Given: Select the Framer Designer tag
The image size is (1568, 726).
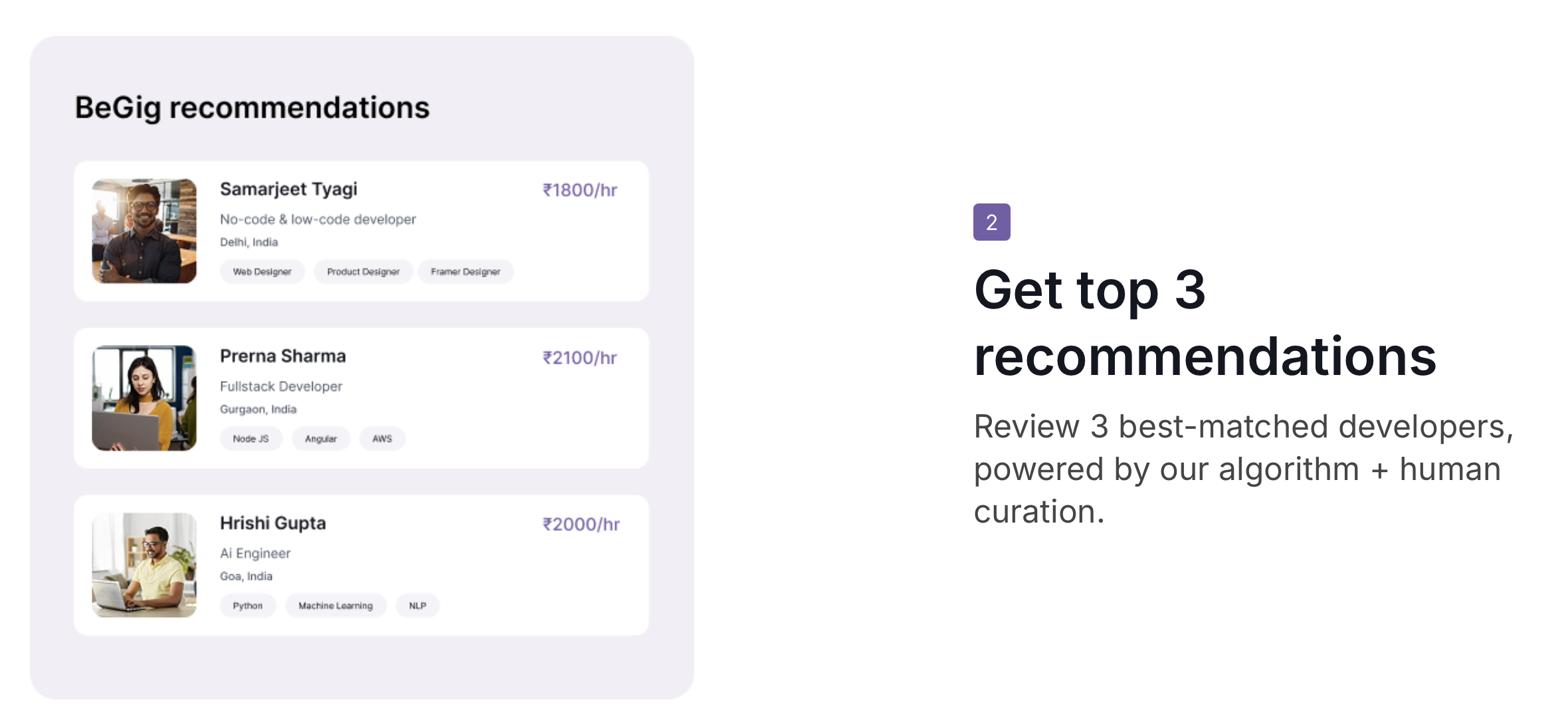Looking at the screenshot, I should point(465,272).
